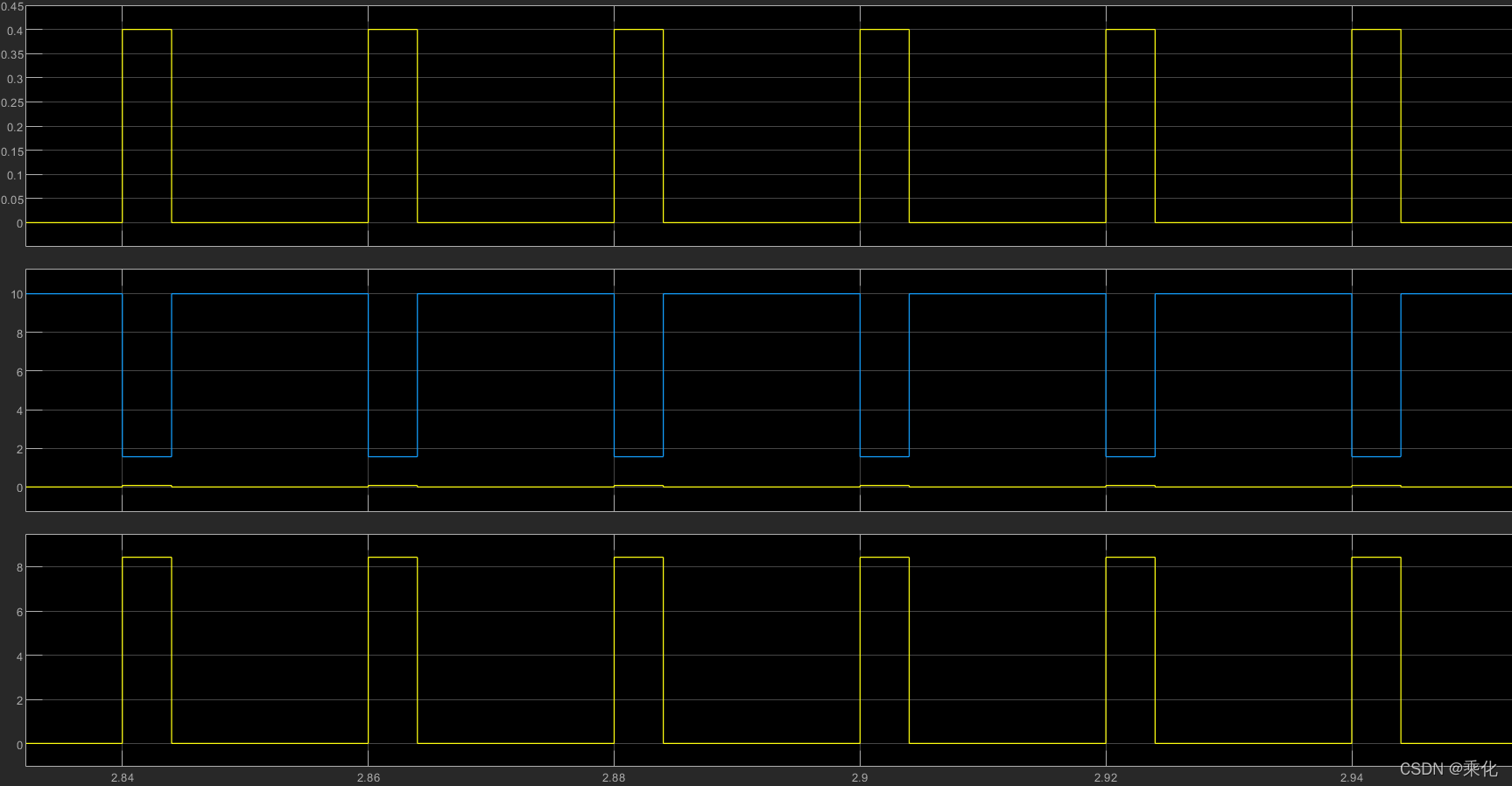Viewport: 1512px width, 786px height.
Task: Click the 2.9 time axis label
Action: point(860,777)
